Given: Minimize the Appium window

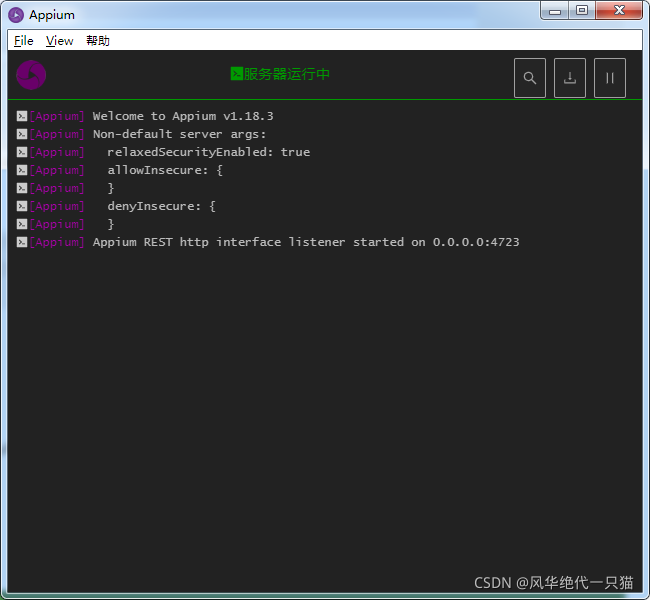Looking at the screenshot, I should [x=555, y=11].
